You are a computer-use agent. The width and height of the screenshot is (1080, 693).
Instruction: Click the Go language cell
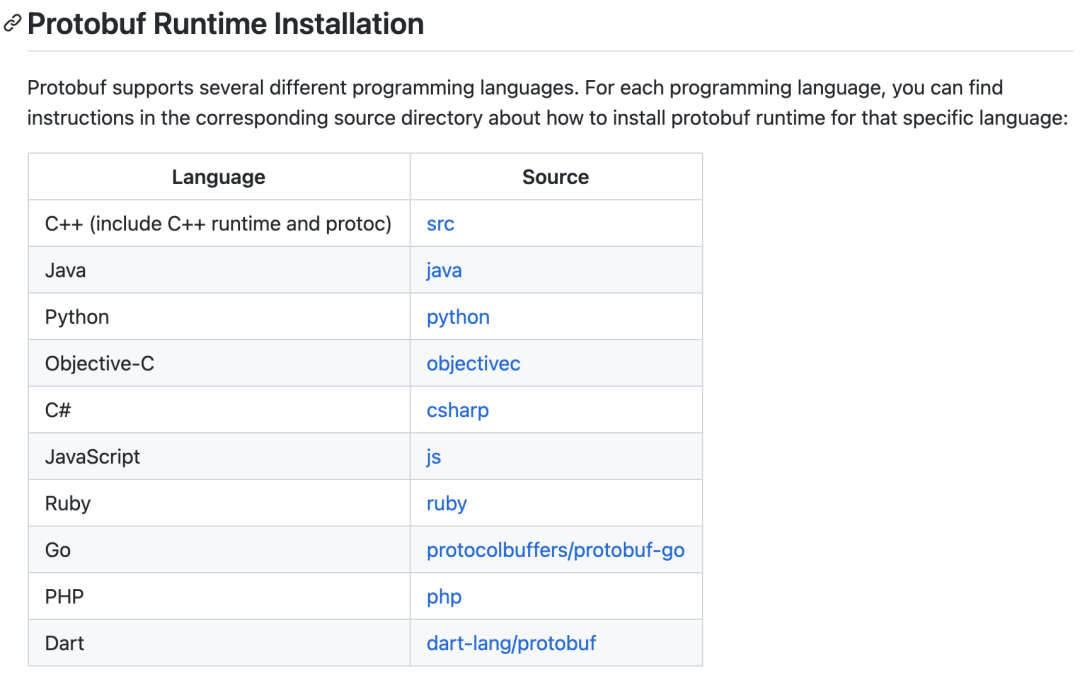click(219, 550)
